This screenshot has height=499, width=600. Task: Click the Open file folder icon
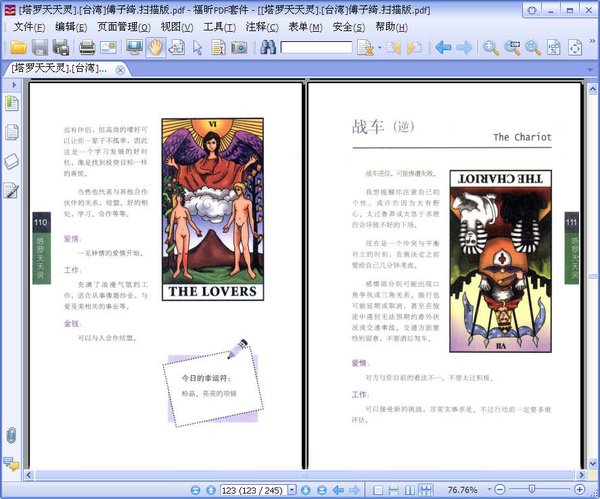click(x=18, y=47)
